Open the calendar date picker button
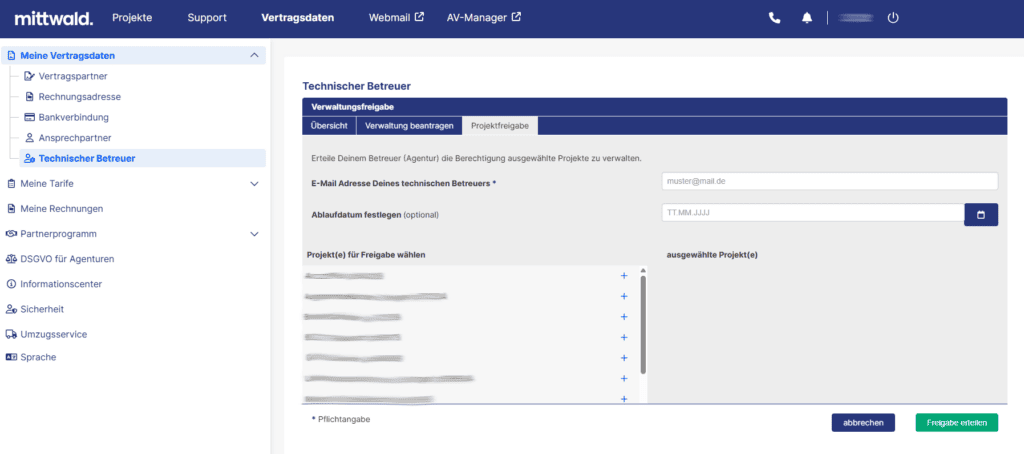1024x454 pixels. point(981,214)
